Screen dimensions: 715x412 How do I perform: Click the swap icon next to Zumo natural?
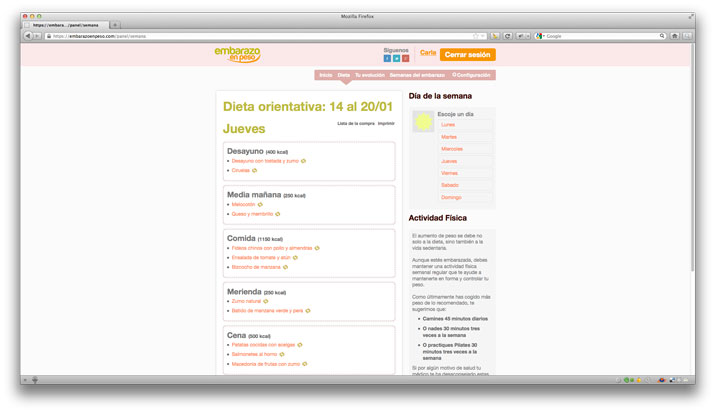pyautogui.click(x=270, y=300)
